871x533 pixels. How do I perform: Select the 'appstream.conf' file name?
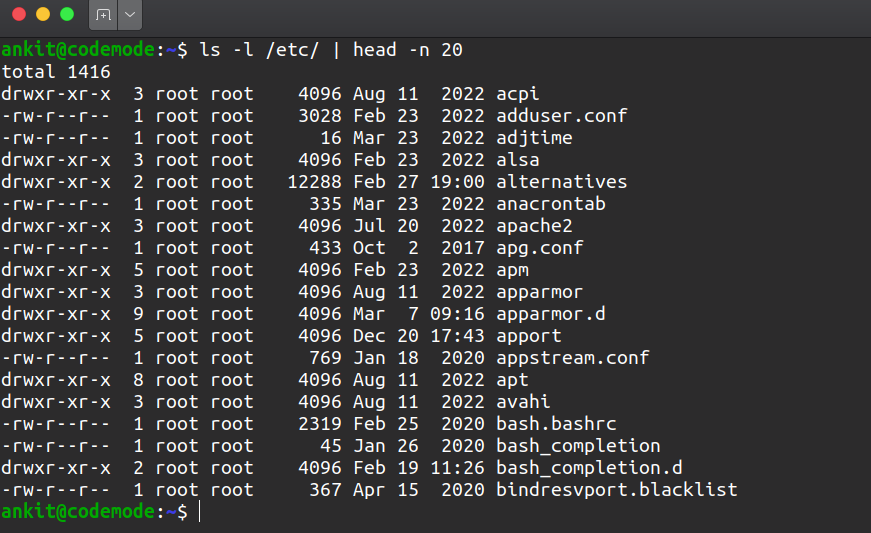572,358
